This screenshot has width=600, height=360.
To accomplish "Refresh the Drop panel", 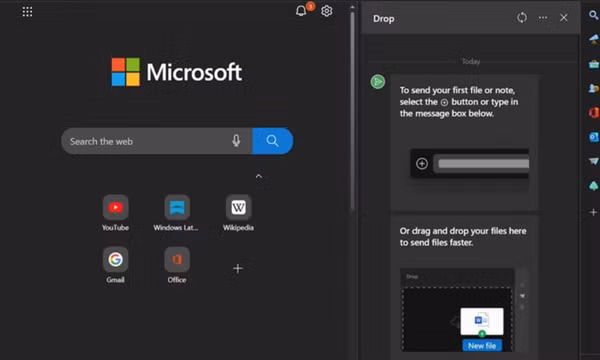I will coord(522,18).
